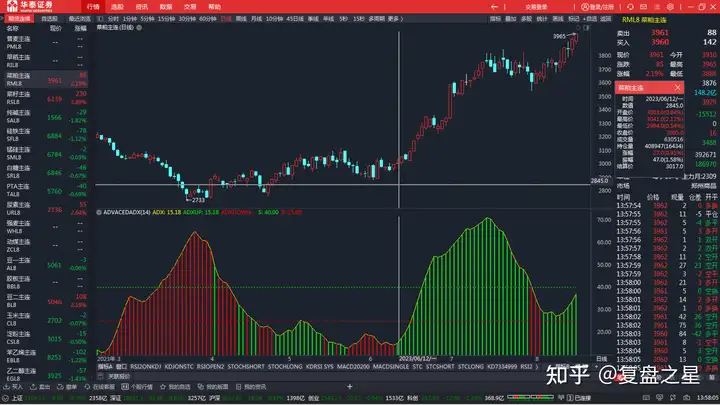Click the 返回 button
This screenshot has height=405, width=720.
[606, 19]
